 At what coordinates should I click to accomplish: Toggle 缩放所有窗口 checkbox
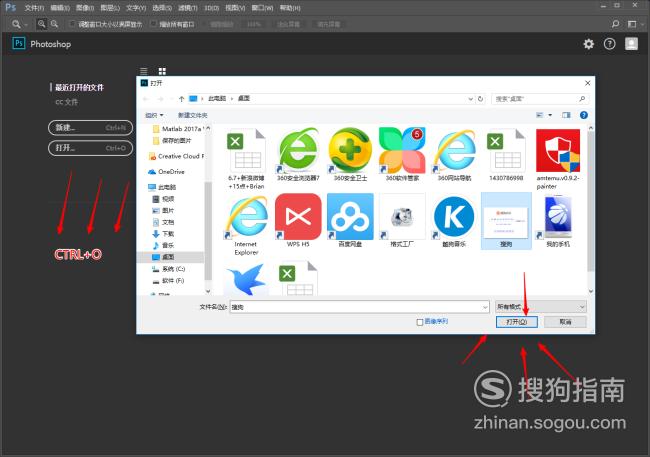(154, 24)
